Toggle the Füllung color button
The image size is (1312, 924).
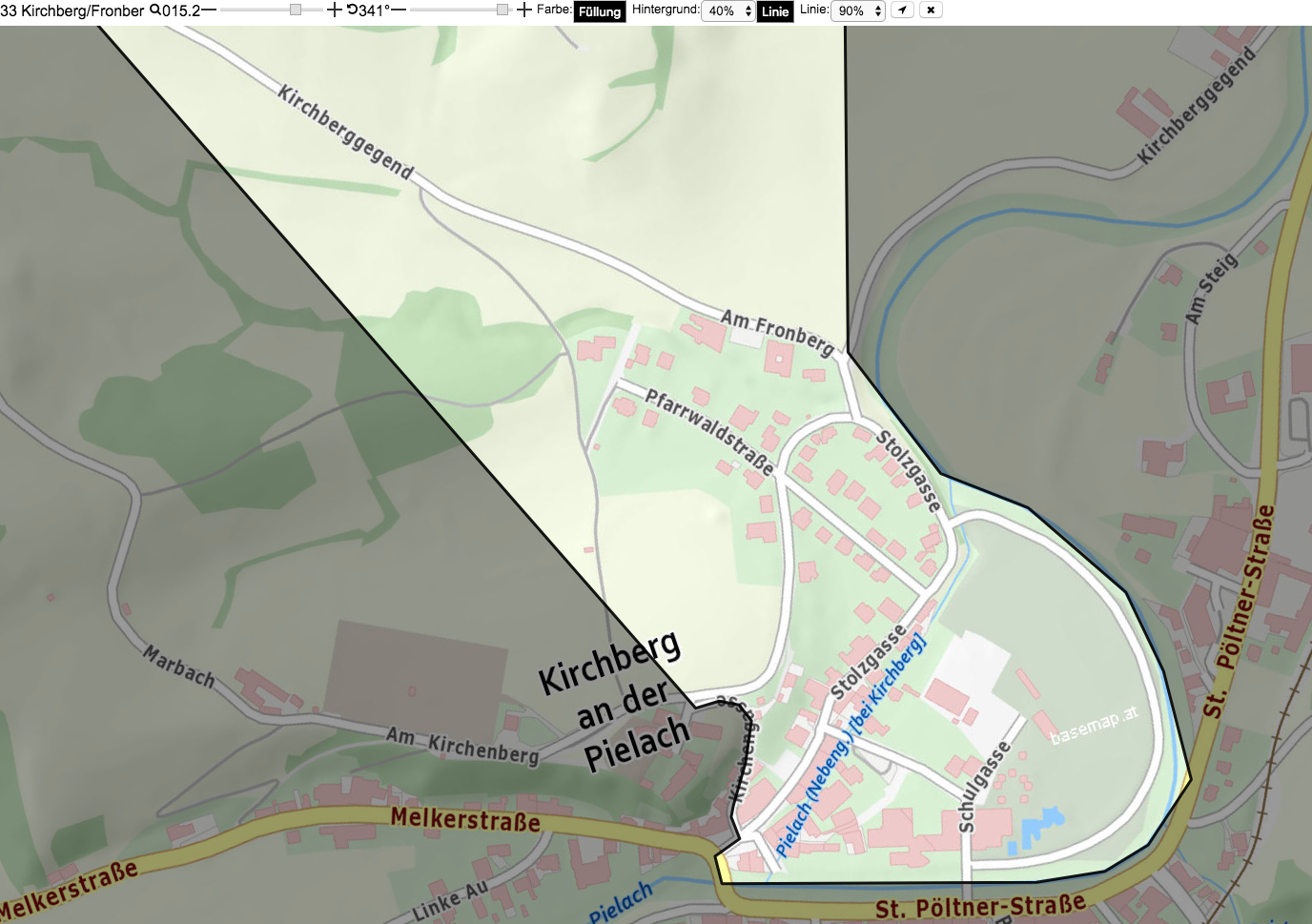tap(600, 11)
